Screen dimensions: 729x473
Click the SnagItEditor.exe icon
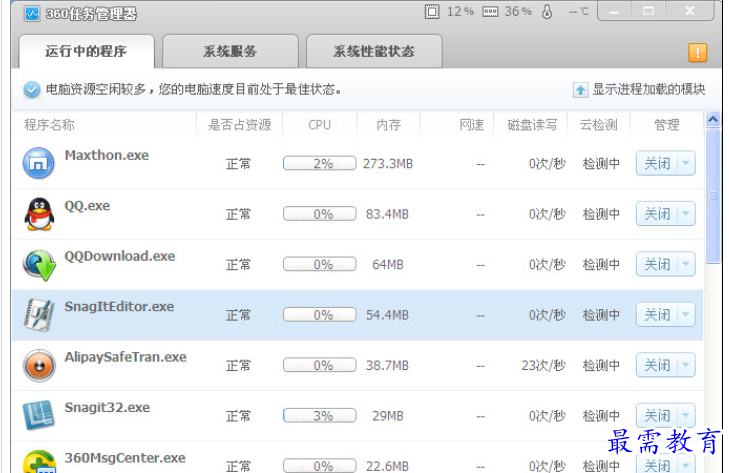click(x=39, y=315)
